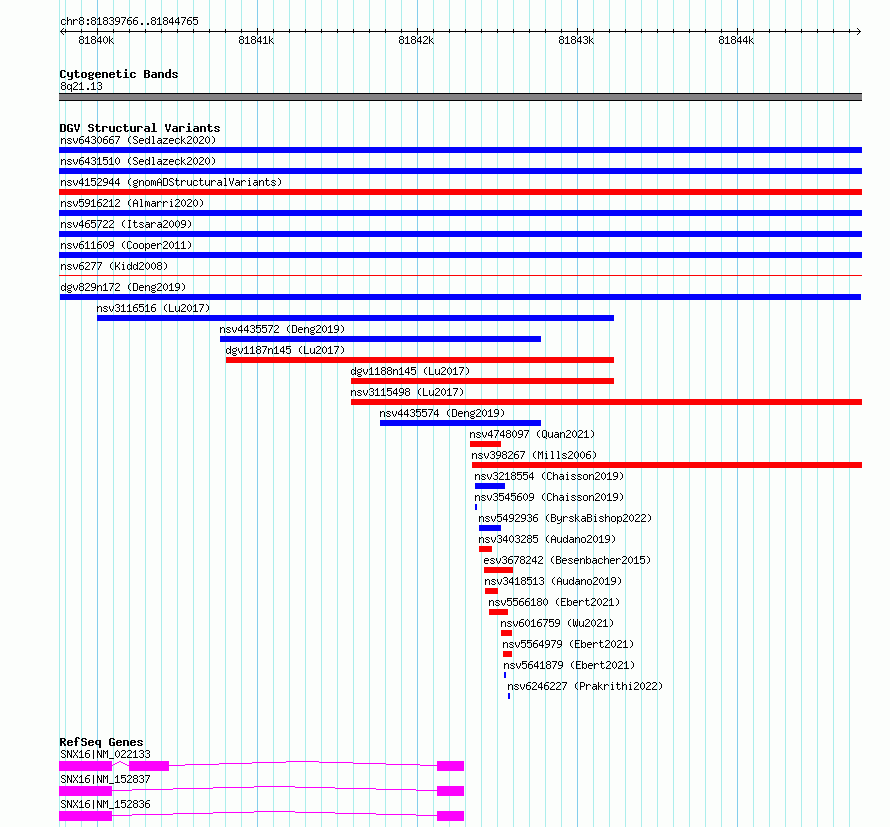Viewport: 890px width, 827px height.
Task: Select the red bar under nsv5566180
Action: [498, 612]
